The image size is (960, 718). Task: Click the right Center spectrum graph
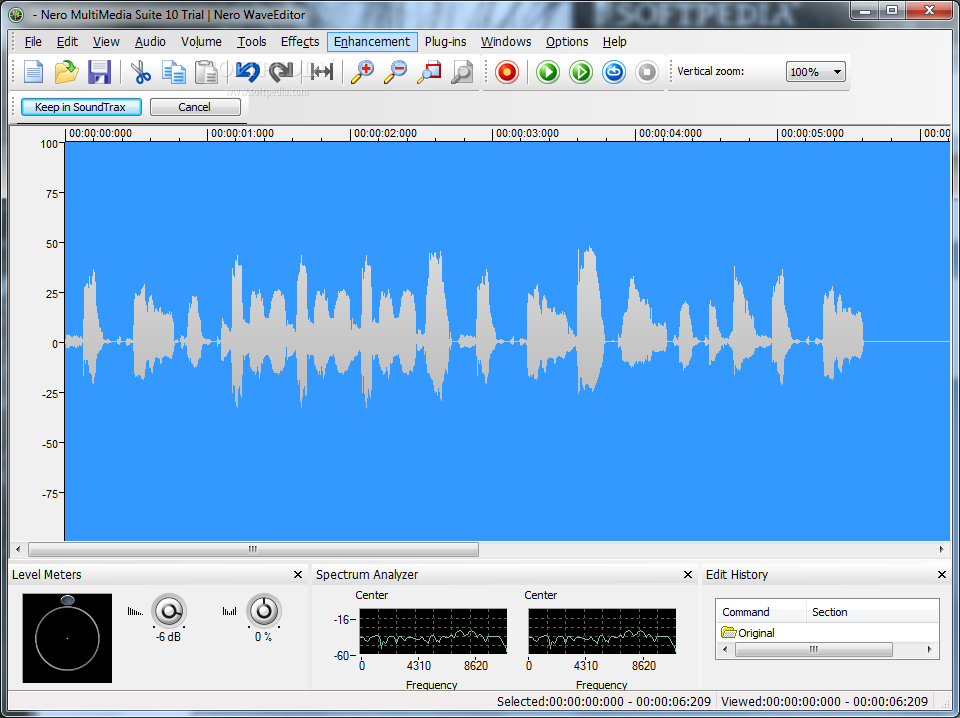(x=602, y=631)
